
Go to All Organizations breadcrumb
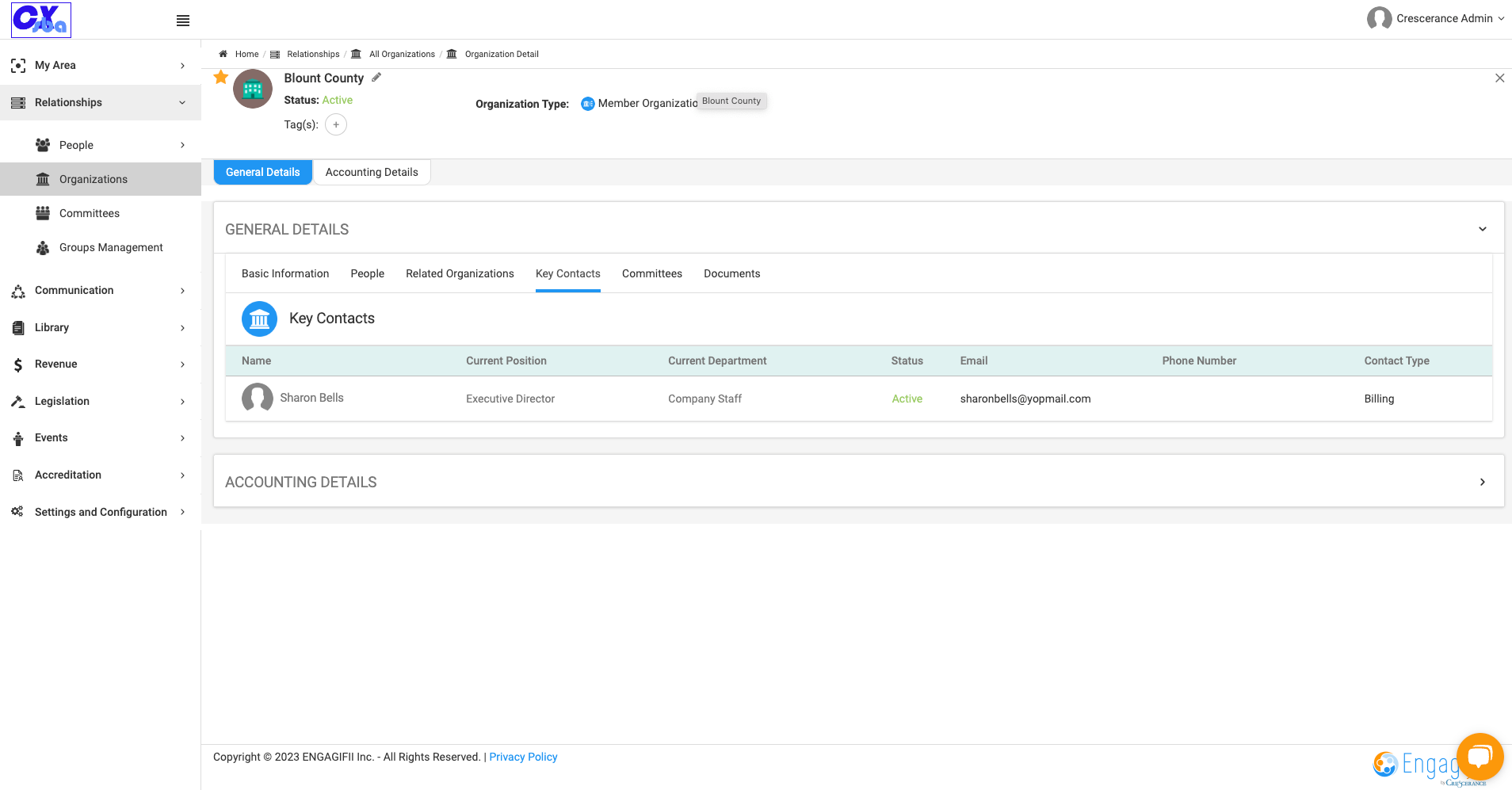coord(402,54)
